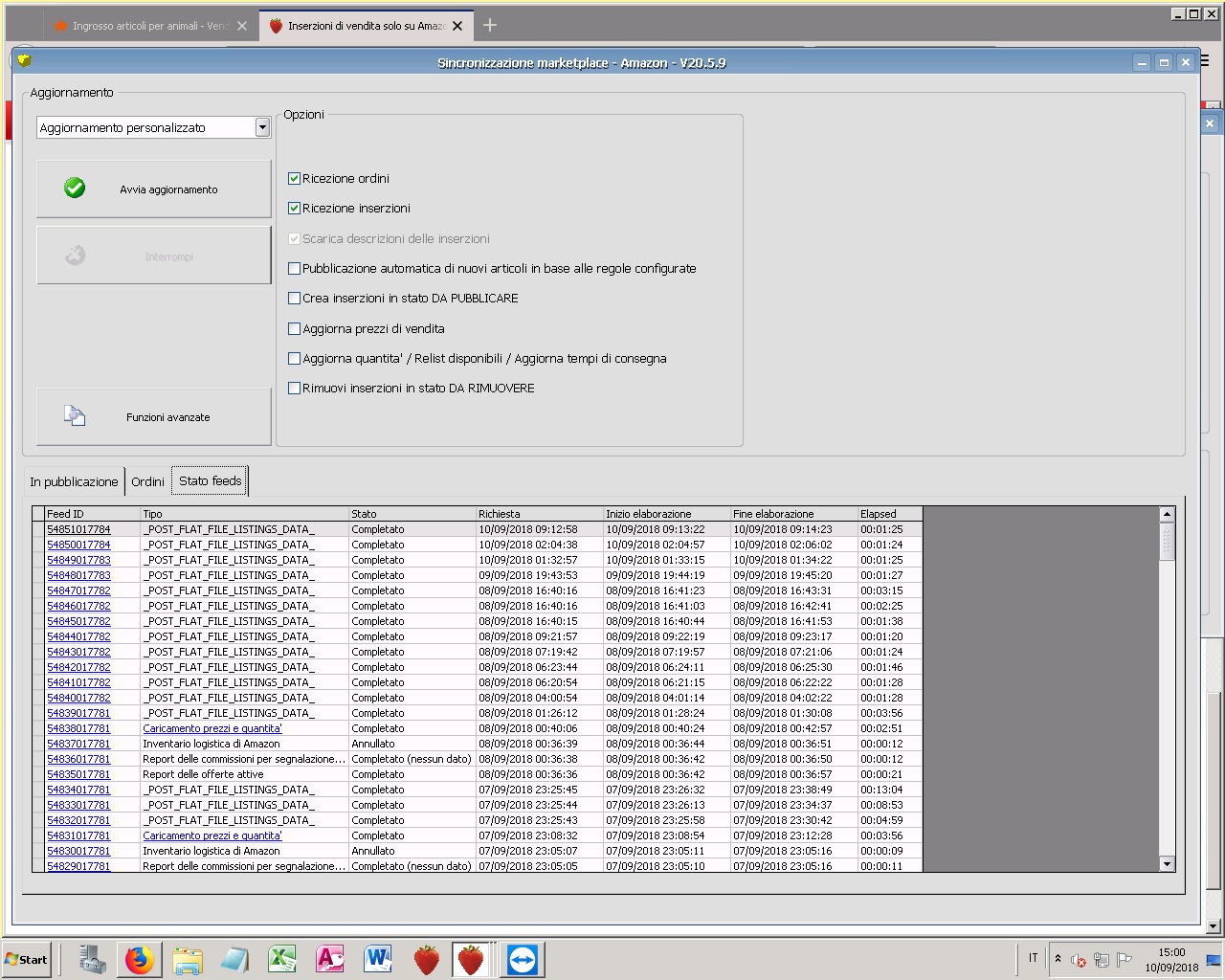This screenshot has height=980, width=1225.
Task: Launch Word from the taskbar
Action: 378,960
